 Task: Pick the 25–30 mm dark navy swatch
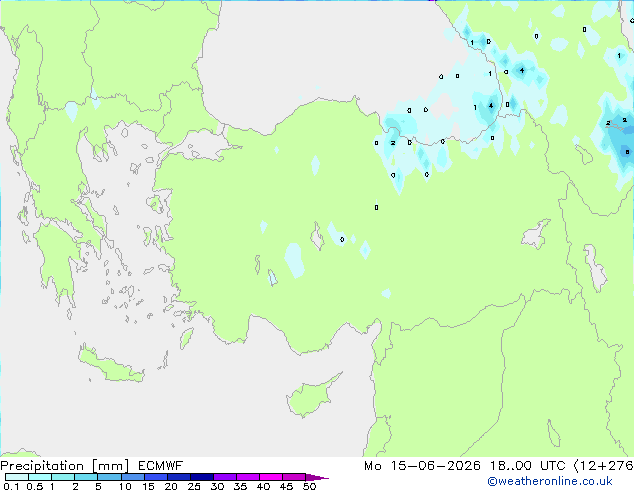202,477
